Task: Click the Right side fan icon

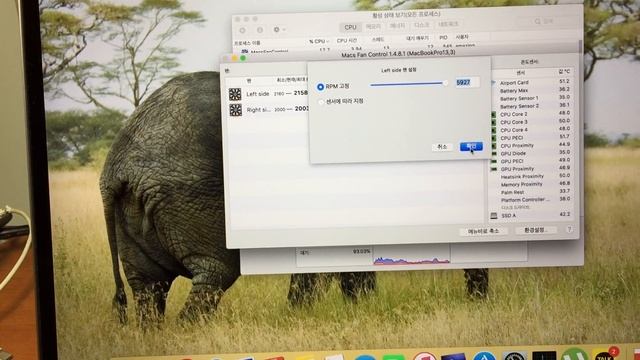Action: (x=236, y=110)
